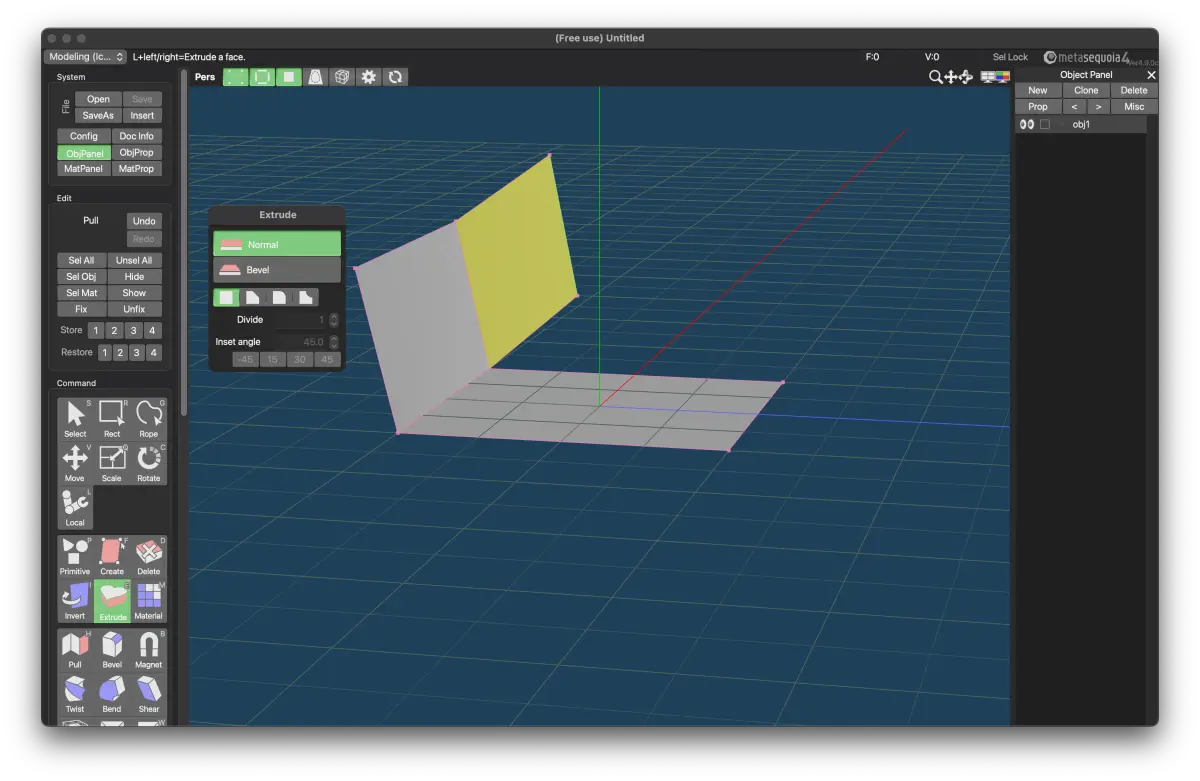The image size is (1200, 781).
Task: Activate the Rotate command icon
Action: [149, 463]
